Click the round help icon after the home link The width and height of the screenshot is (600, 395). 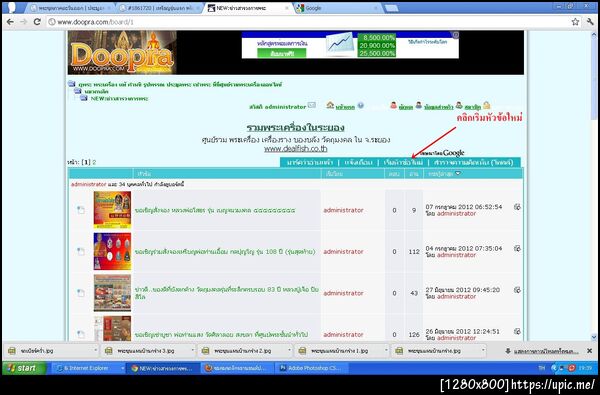click(360, 106)
